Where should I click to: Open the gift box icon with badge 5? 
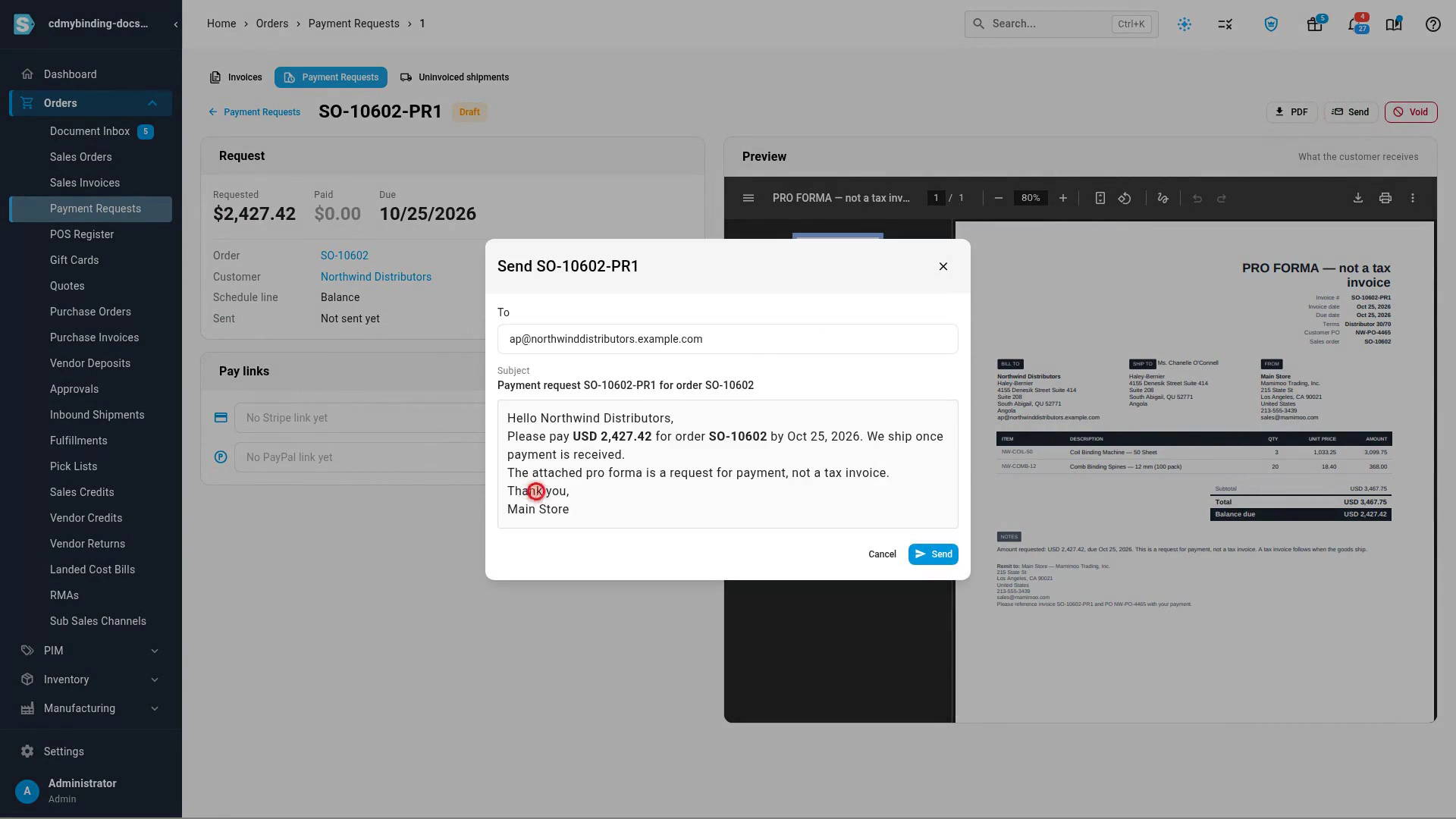pyautogui.click(x=1315, y=24)
